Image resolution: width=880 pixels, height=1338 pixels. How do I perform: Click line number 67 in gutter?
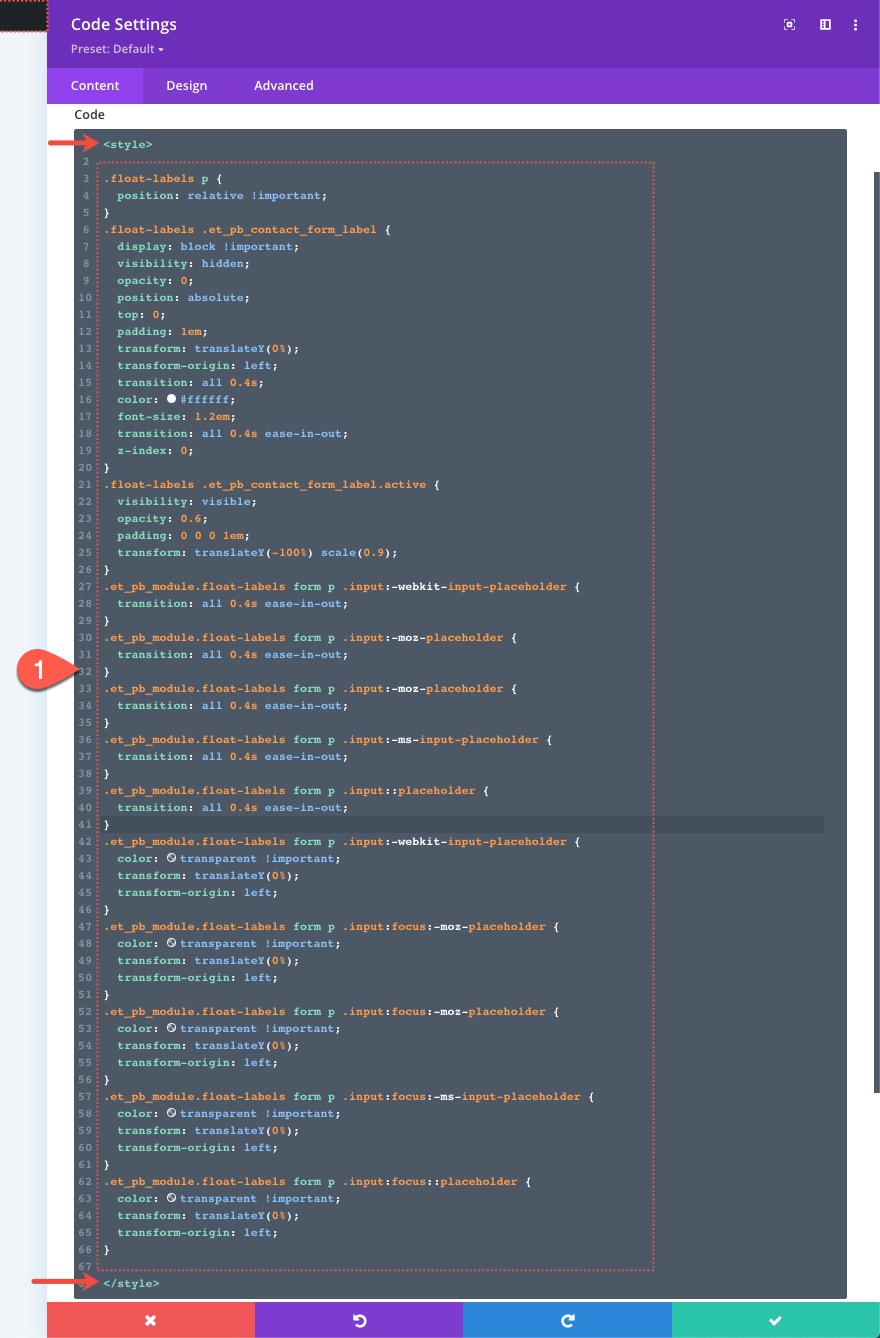84,1267
